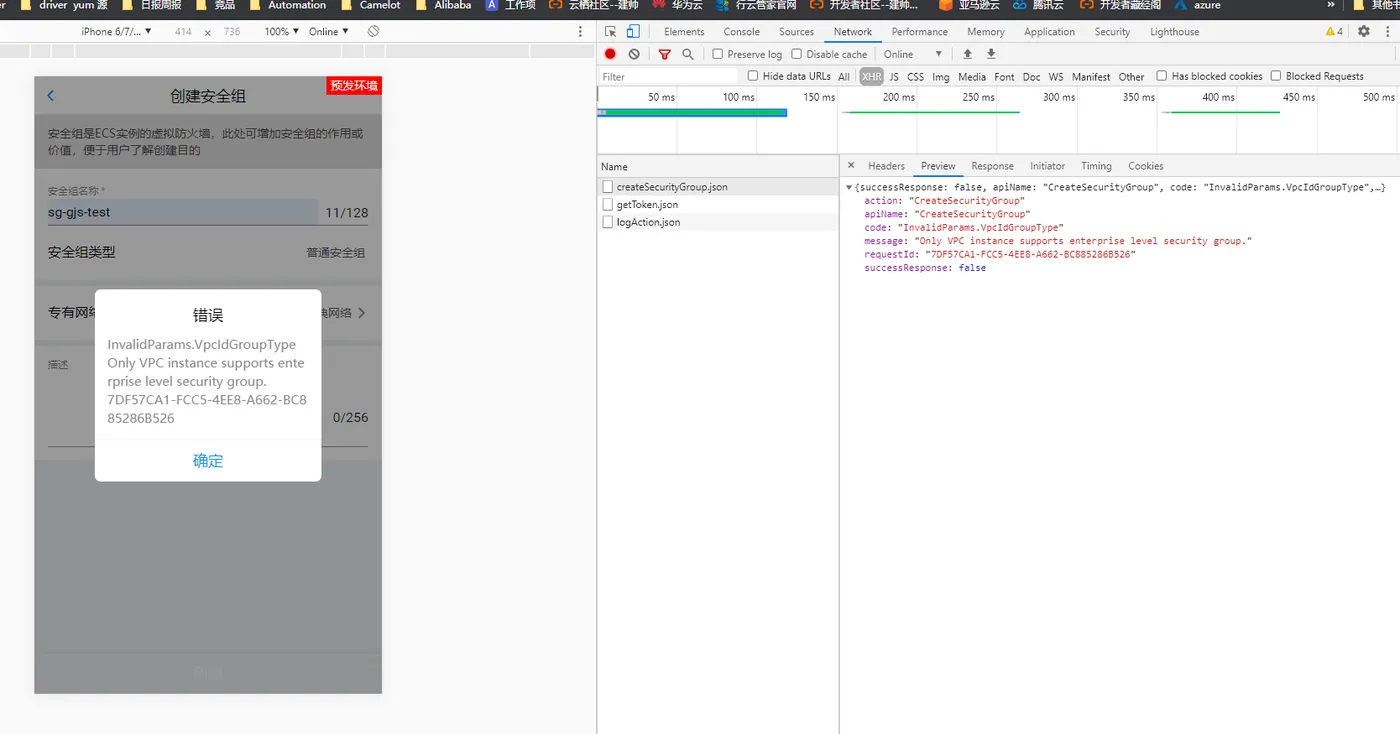Open the Alibaba bookmark folder

coord(443,5)
